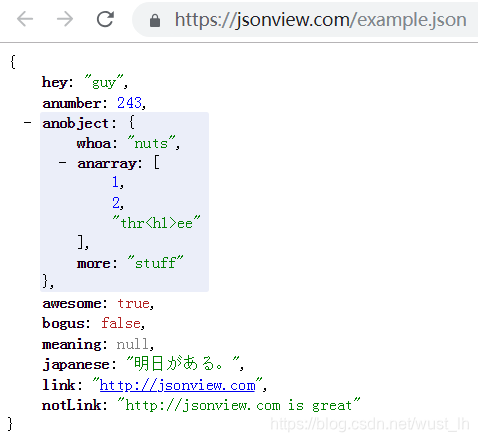478x442 pixels.
Task: Select the "hey" key name
Action: tap(55, 82)
